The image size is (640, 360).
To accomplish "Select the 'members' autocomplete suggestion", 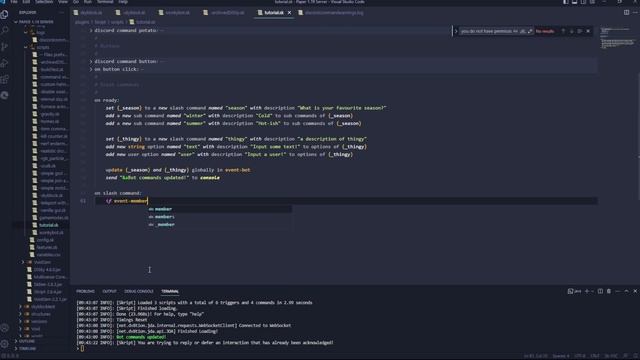I will tap(220, 217).
